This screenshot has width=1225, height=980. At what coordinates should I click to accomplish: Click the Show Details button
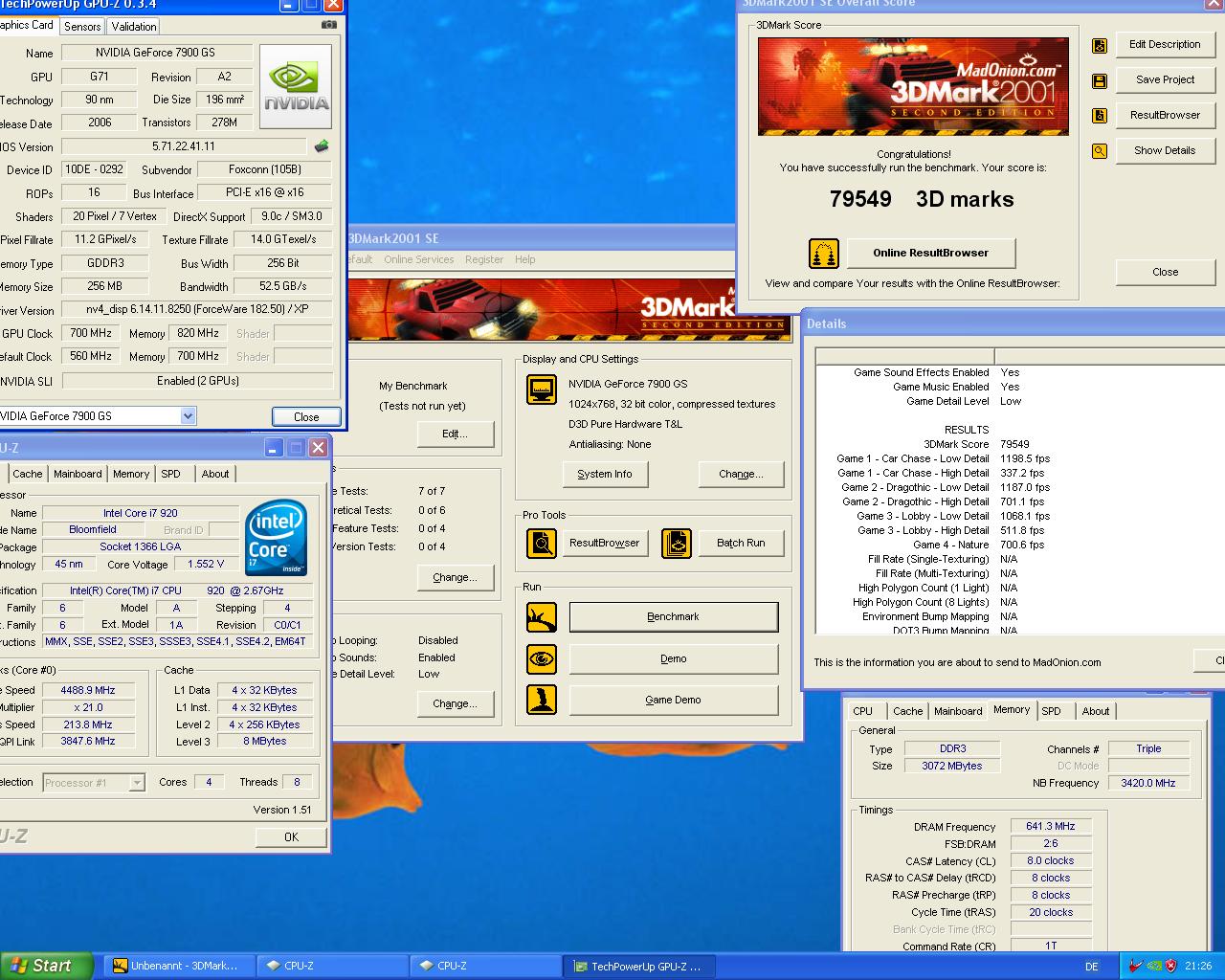point(1165,151)
